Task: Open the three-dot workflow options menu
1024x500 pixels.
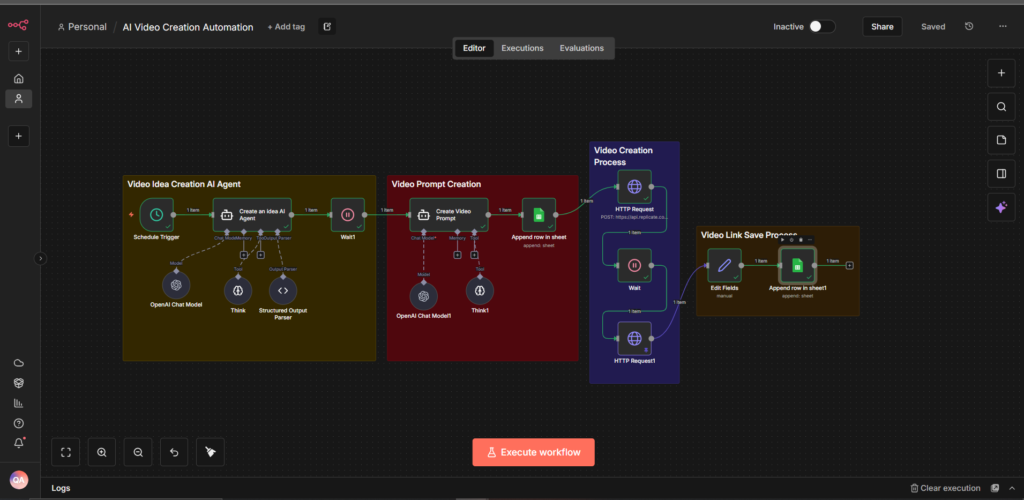Action: [x=1002, y=27]
